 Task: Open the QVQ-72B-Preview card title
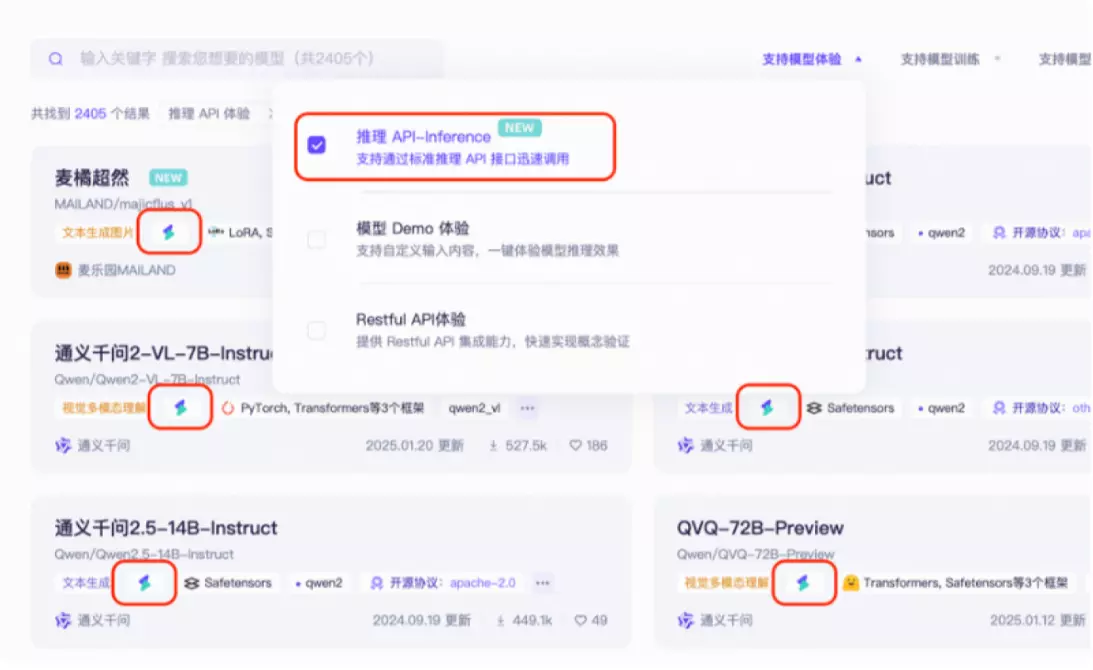coord(760,528)
